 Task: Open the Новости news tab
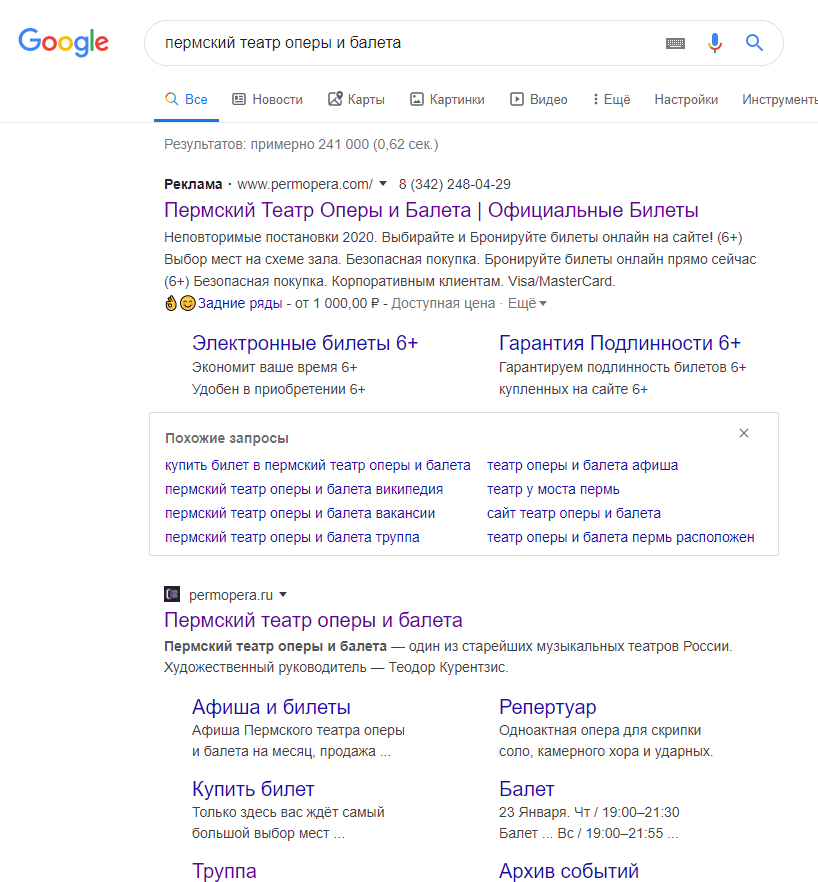tap(268, 100)
